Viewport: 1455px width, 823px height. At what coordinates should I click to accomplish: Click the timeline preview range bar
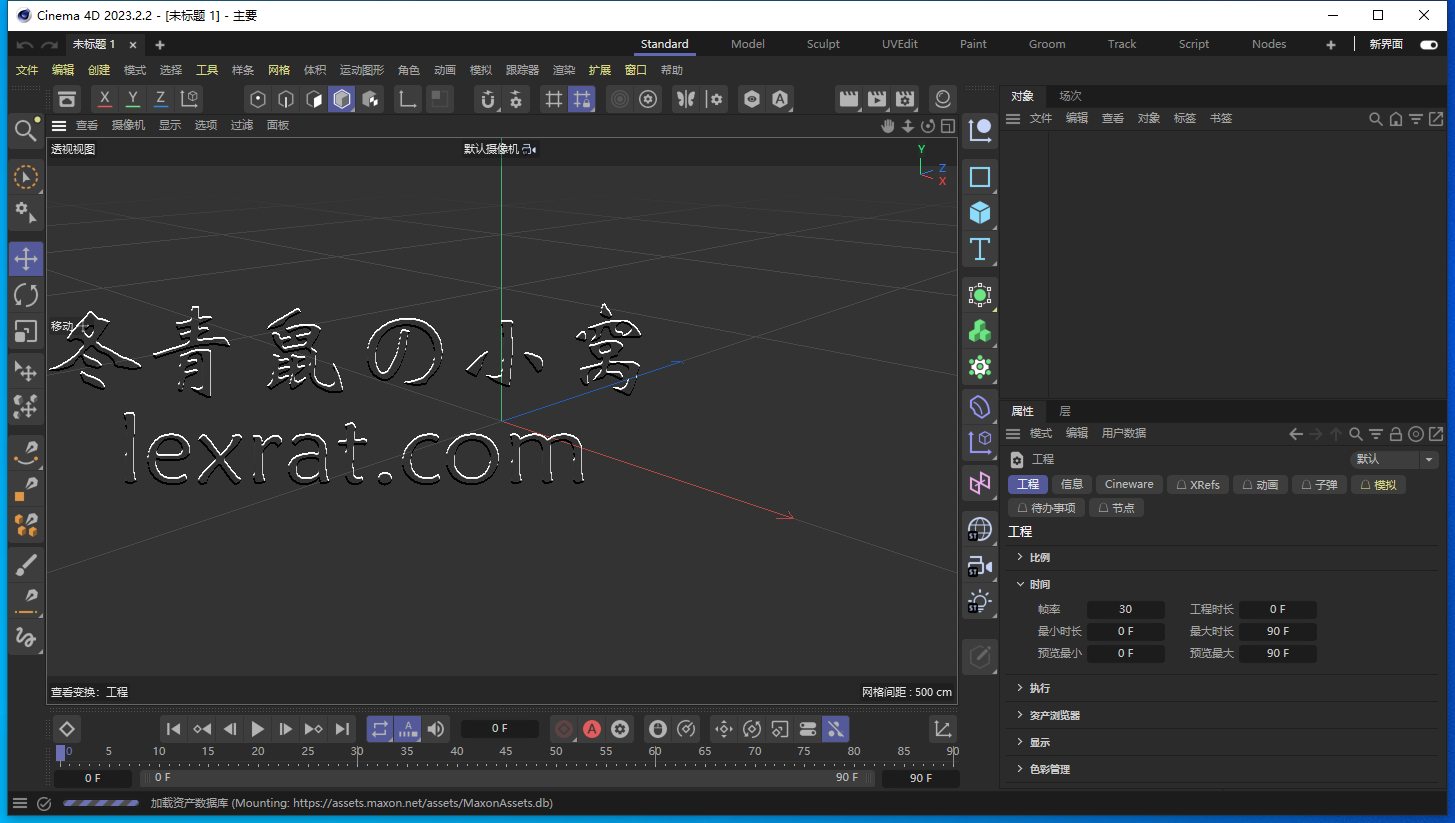coord(508,778)
